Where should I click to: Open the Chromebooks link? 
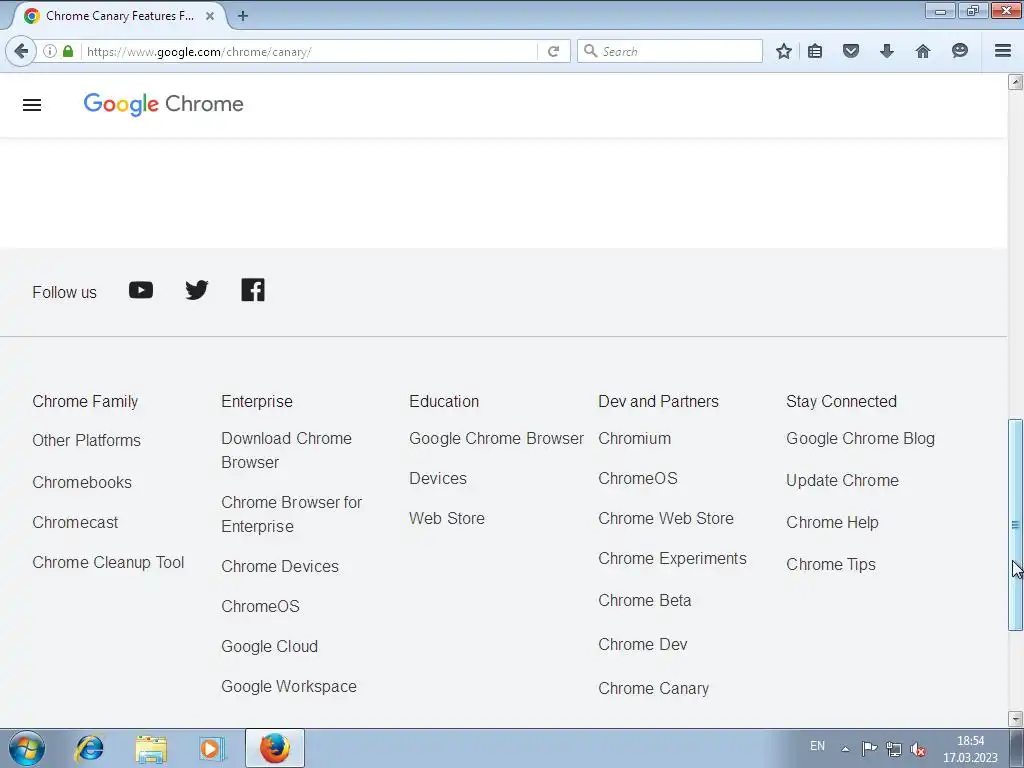click(x=82, y=482)
